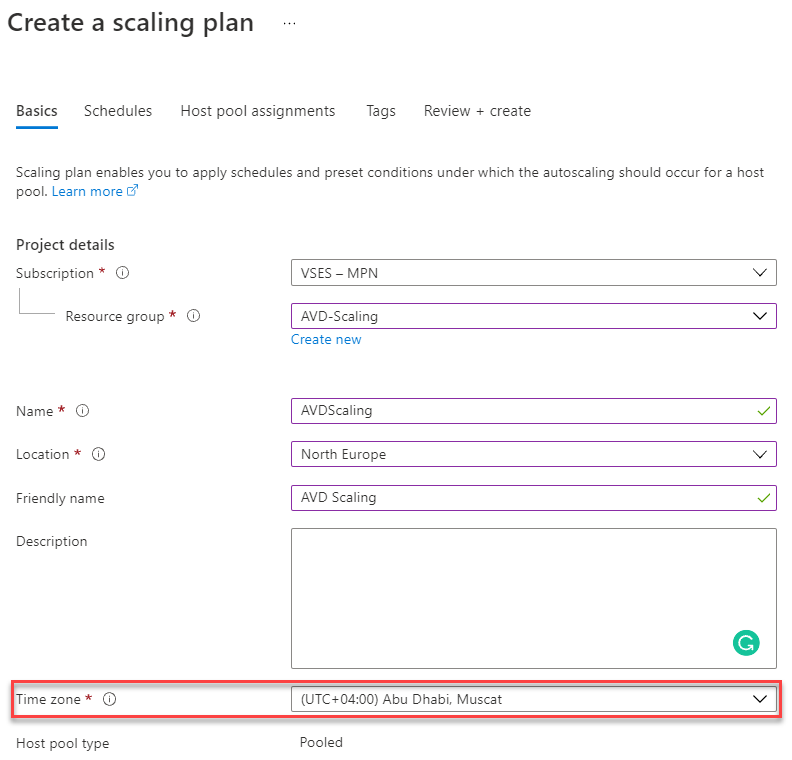792x760 pixels.
Task: Expand the Location dropdown showing North Europe
Action: pyautogui.click(x=533, y=454)
